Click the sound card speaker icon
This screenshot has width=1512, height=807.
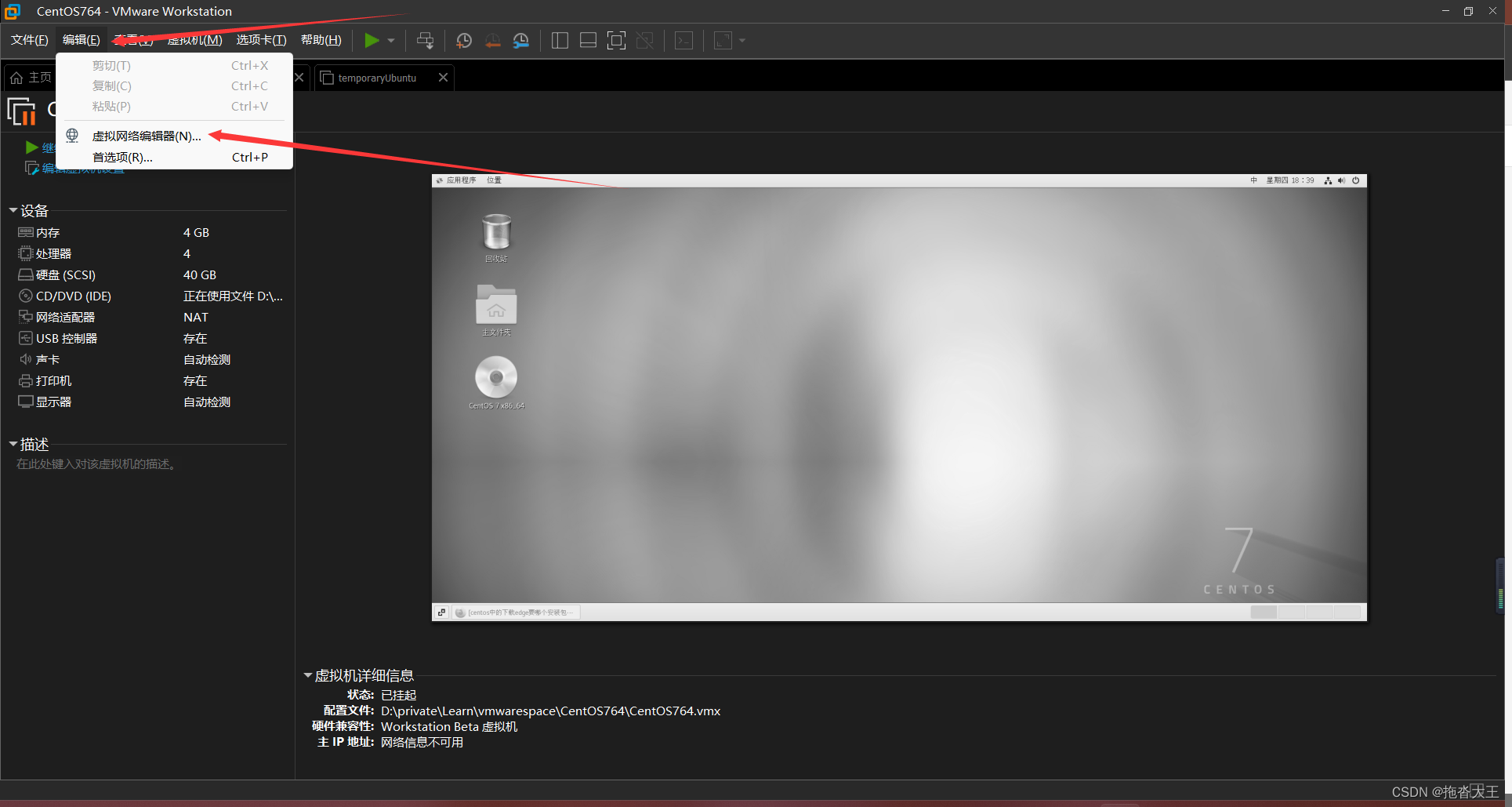point(25,359)
